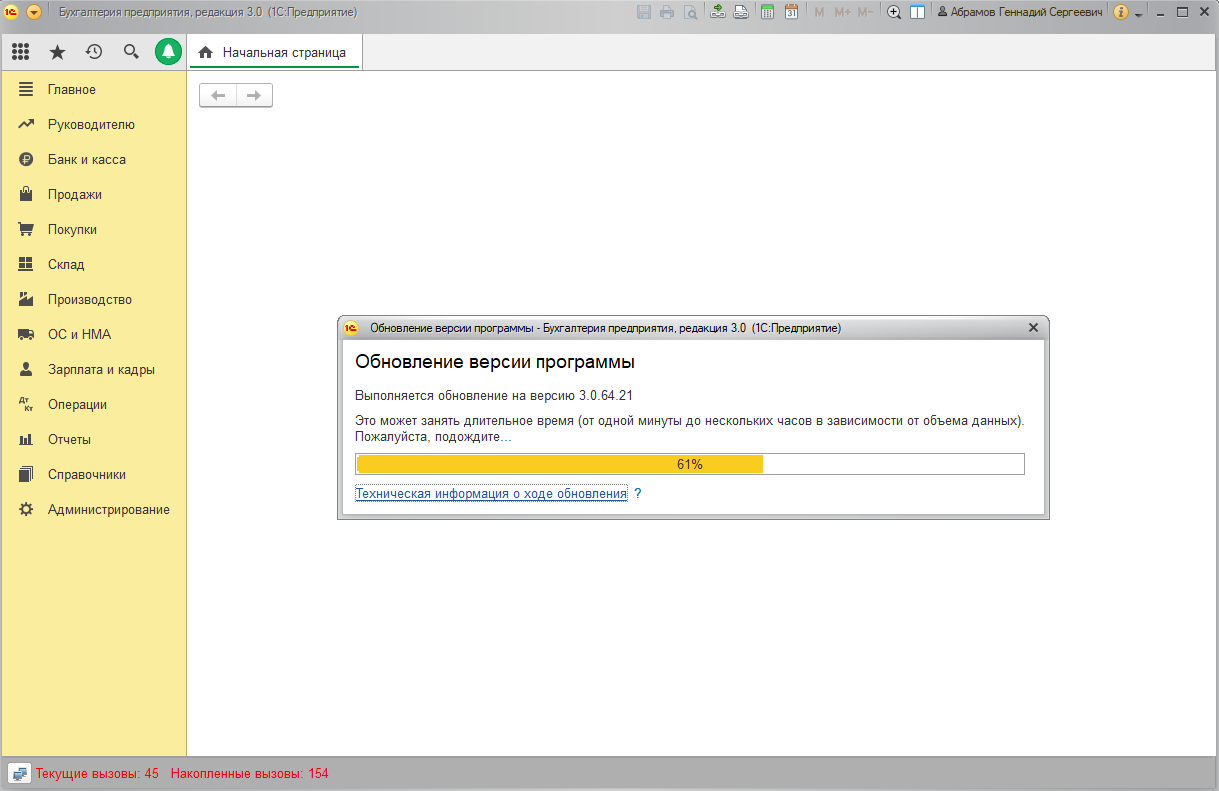Click the forward navigation arrow
Image resolution: width=1219 pixels, height=791 pixels.
click(254, 95)
